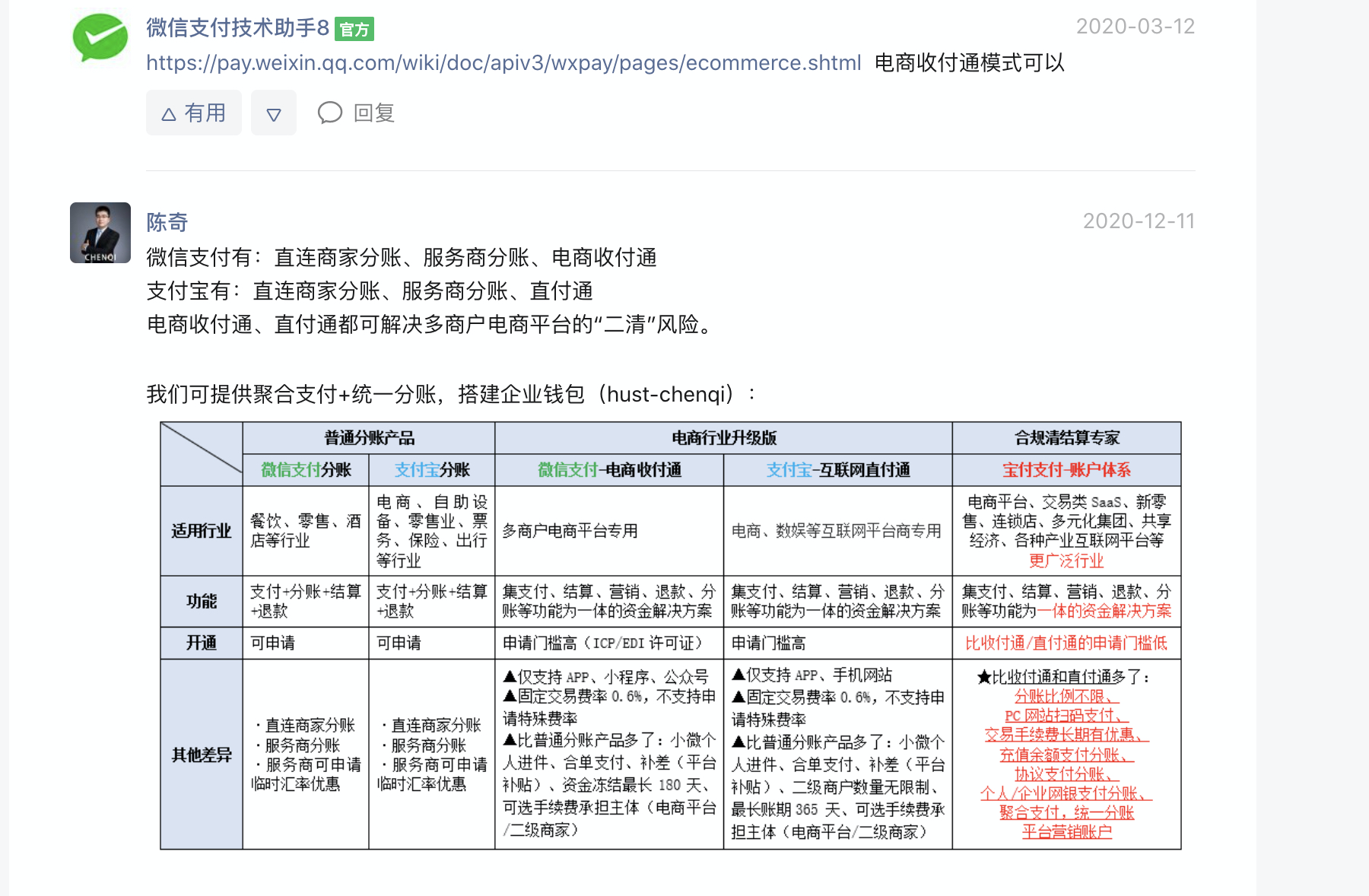Screen dimensions: 1369x896
Task: Click the 功能 row label
Action: 202,602
